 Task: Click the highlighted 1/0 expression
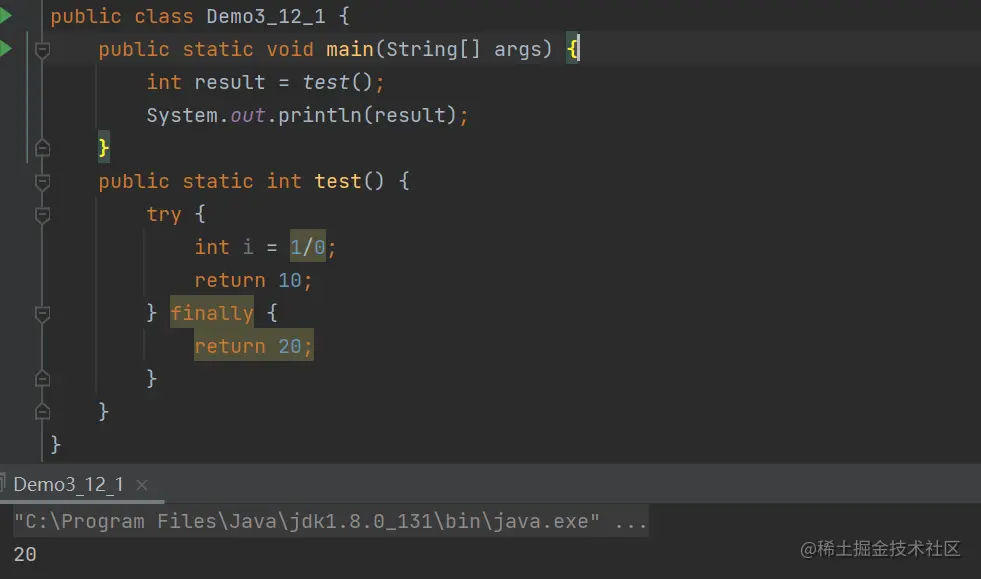[307, 247]
